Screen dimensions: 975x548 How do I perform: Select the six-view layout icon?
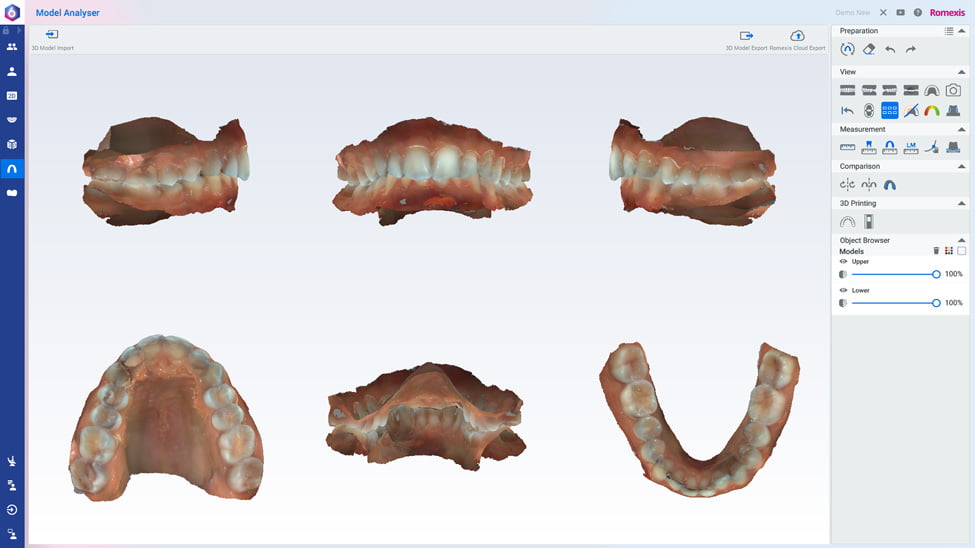[x=890, y=110]
